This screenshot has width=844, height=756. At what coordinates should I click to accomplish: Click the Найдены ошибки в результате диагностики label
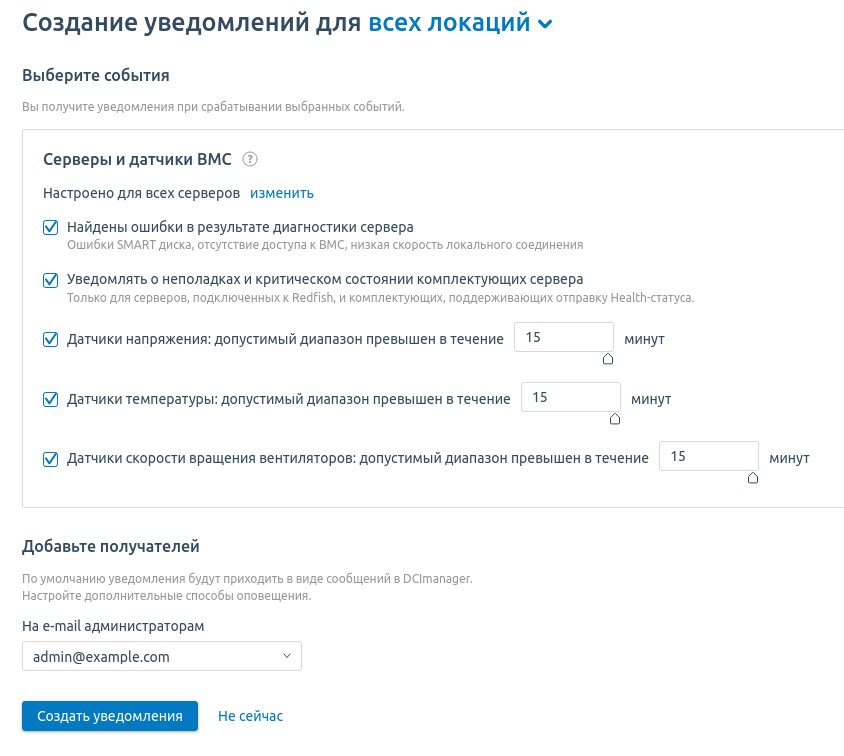[x=240, y=227]
